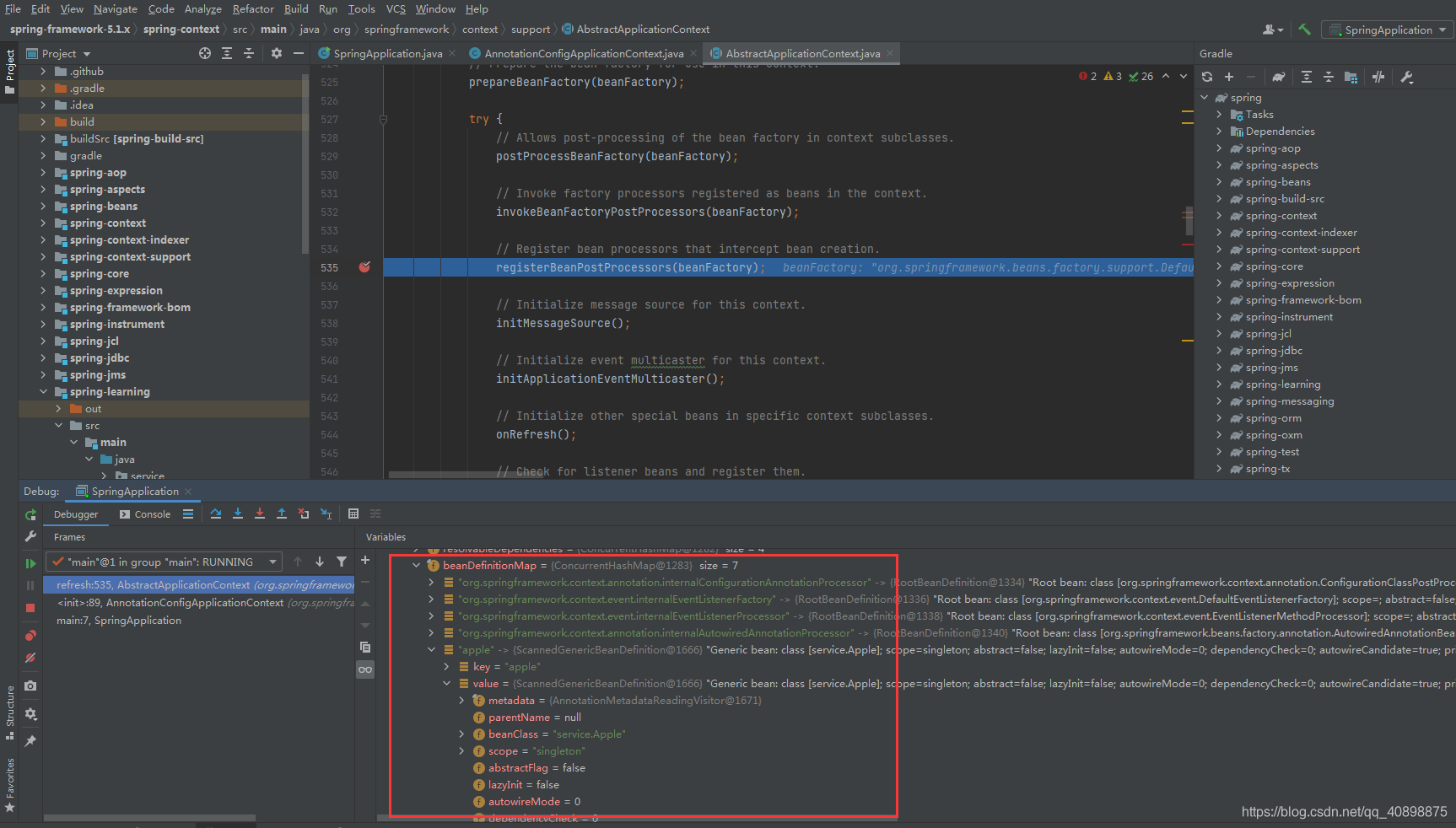This screenshot has width=1456, height=828.
Task: Reload all Gradle projects
Action: [x=1207, y=77]
